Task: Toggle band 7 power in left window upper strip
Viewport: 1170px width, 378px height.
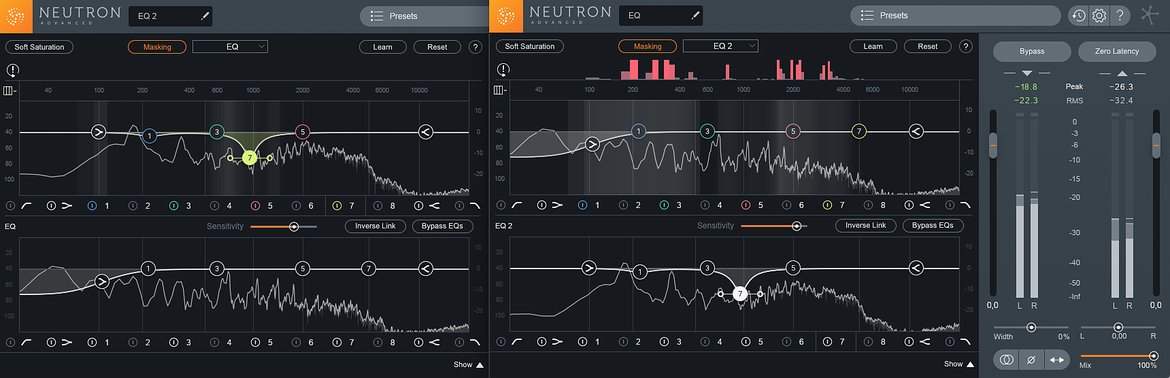Action: point(337,205)
